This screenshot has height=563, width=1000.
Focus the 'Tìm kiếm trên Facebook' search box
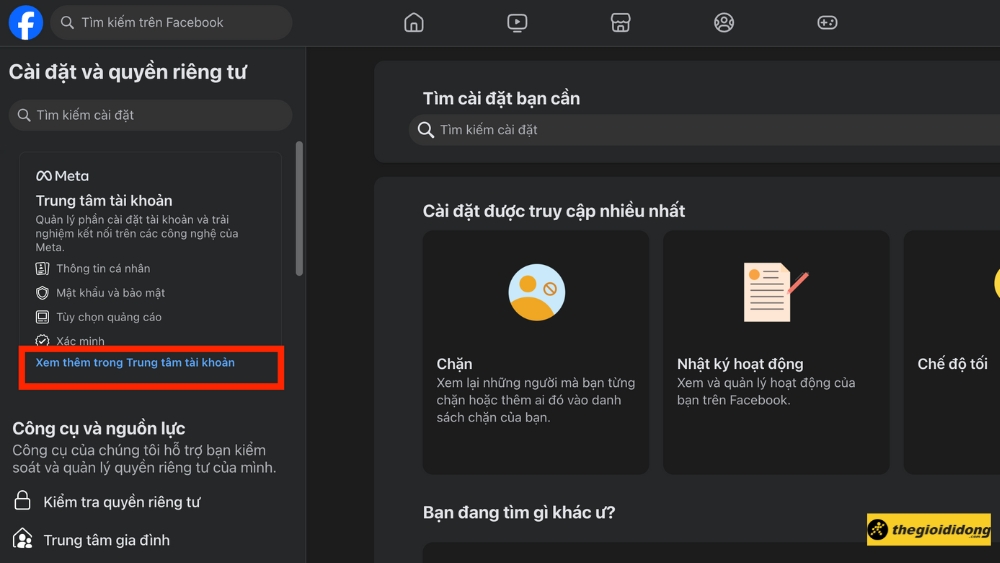click(x=171, y=23)
